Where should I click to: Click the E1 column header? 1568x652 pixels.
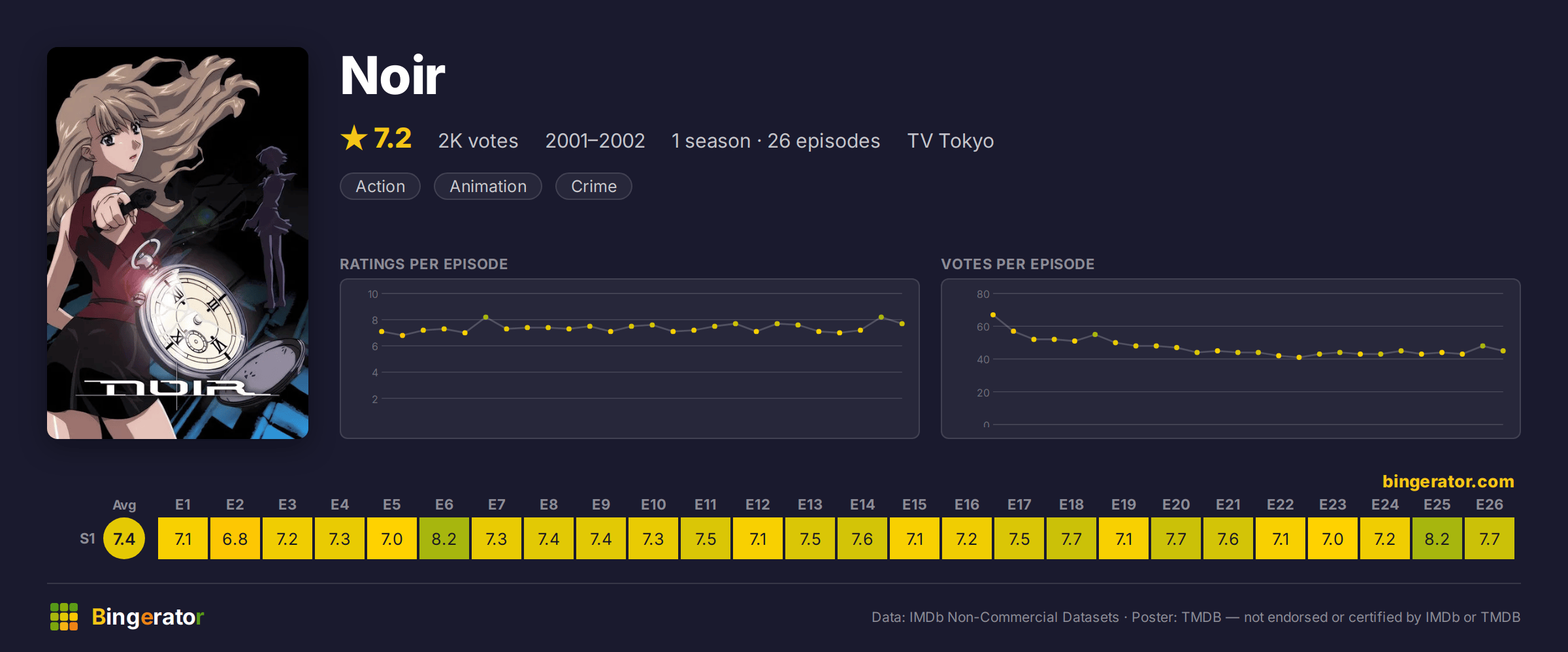click(x=183, y=504)
